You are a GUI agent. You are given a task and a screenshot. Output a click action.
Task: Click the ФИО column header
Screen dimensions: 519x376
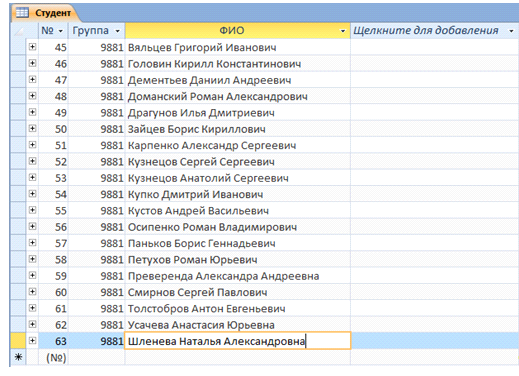pyautogui.click(x=238, y=31)
